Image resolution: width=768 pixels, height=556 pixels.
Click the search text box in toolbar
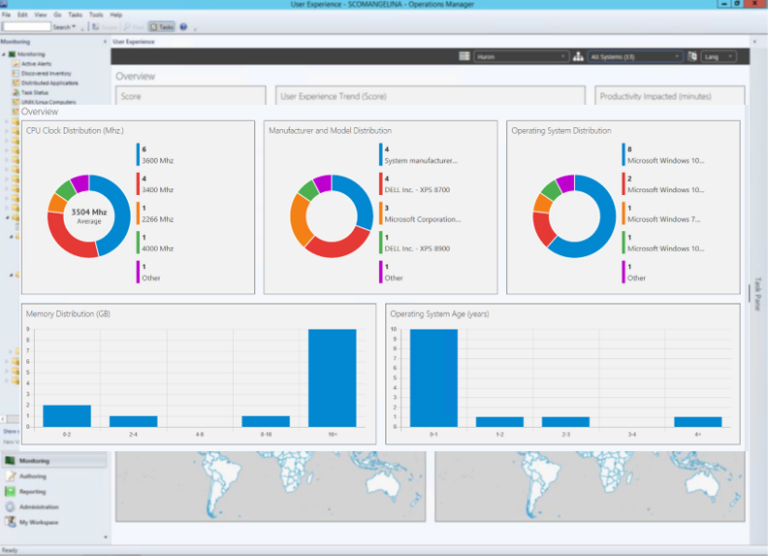(26, 26)
